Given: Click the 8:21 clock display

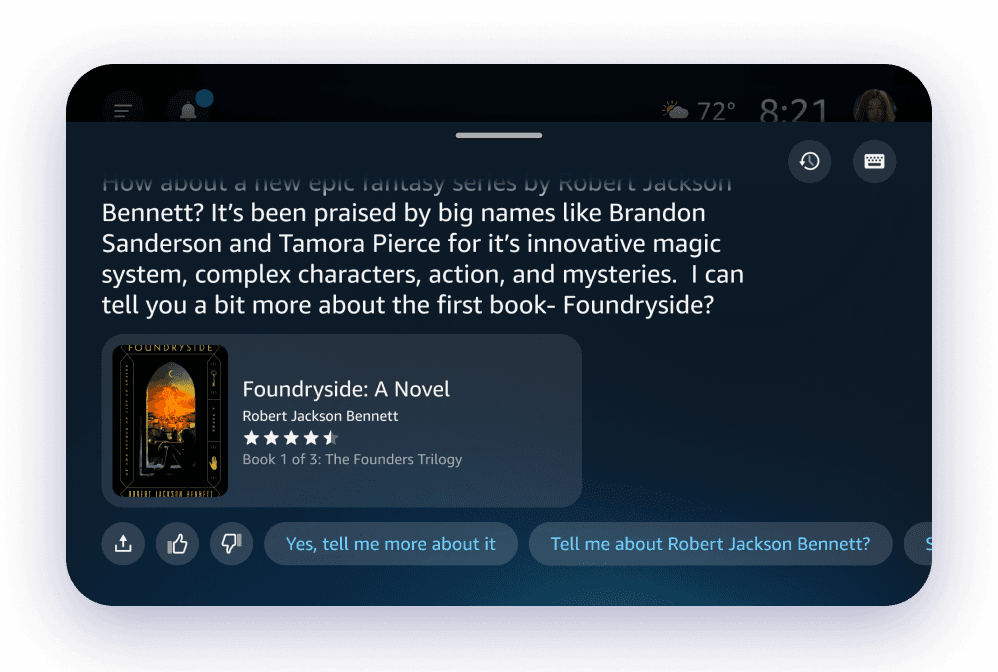Looking at the screenshot, I should click(x=794, y=110).
